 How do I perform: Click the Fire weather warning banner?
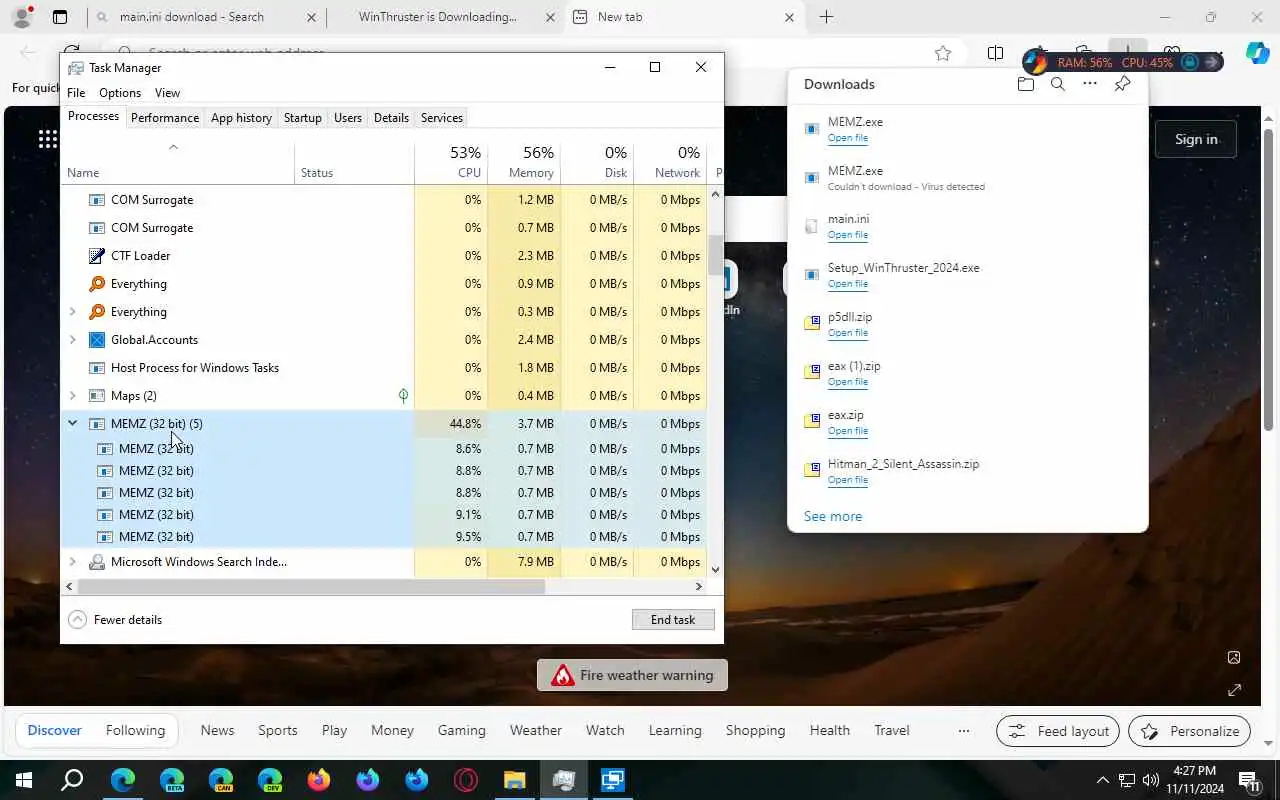coord(632,675)
